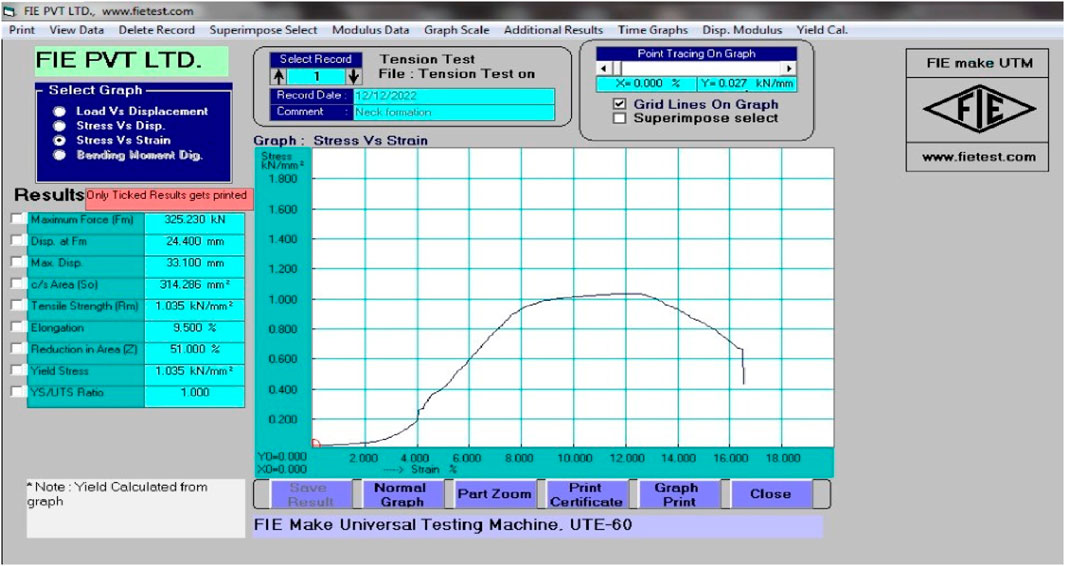Go to next record with down arrow
The image size is (1065, 566).
(x=353, y=76)
